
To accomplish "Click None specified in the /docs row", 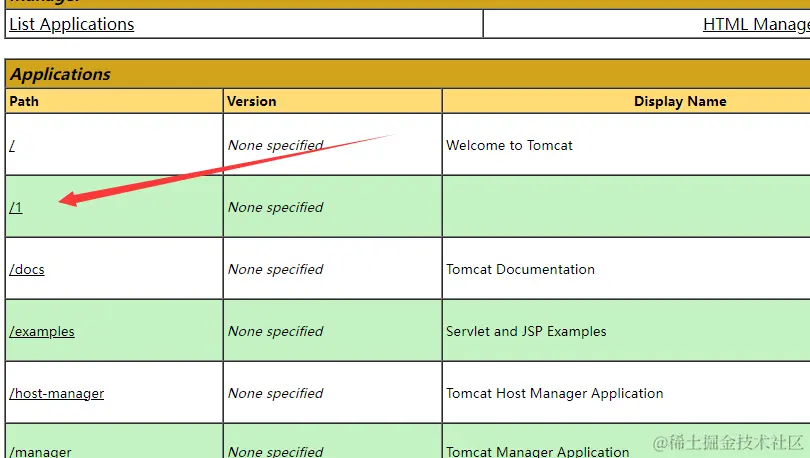I will pyautogui.click(x=275, y=270).
